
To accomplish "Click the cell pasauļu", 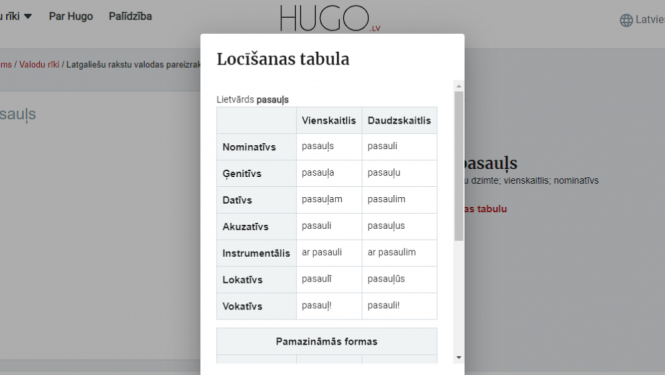I will (400, 173).
